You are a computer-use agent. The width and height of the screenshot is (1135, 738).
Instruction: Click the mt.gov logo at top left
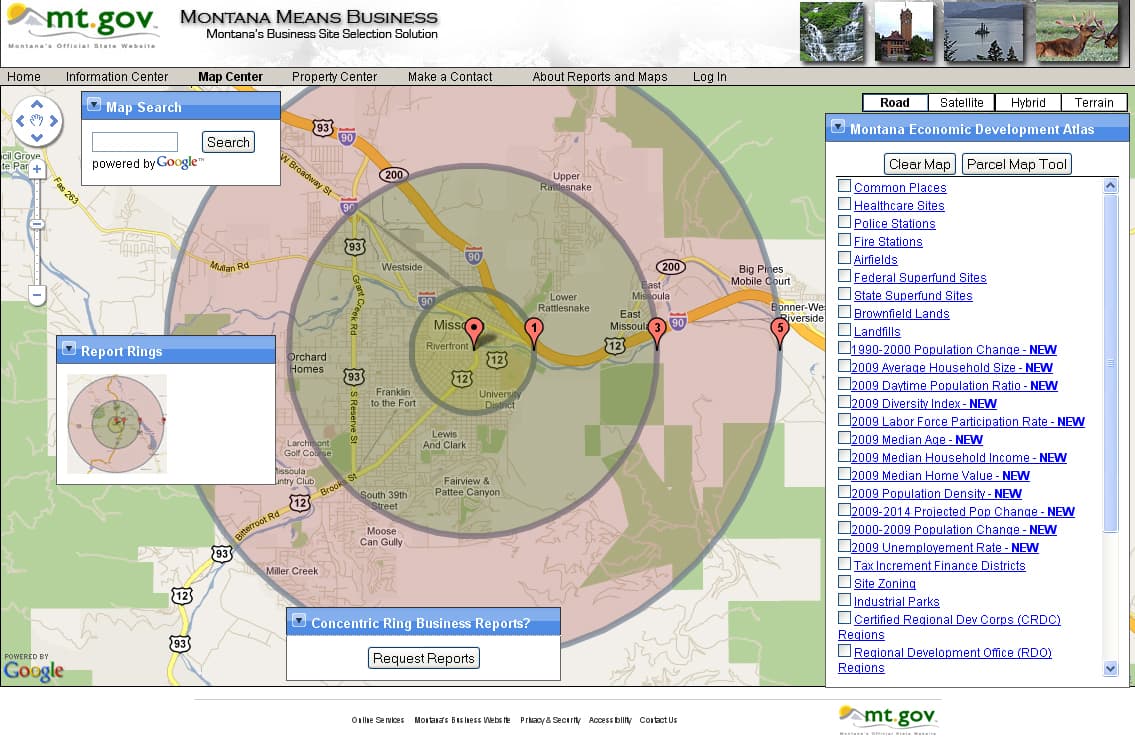pyautogui.click(x=80, y=22)
